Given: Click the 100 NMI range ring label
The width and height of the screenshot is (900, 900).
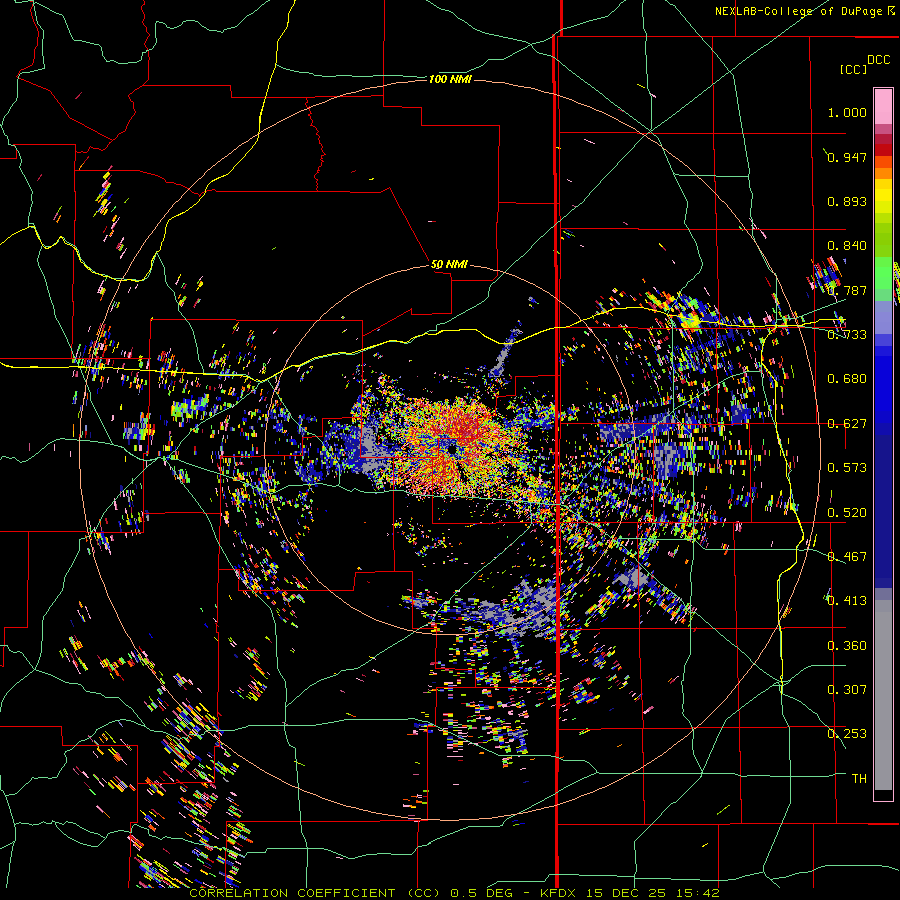Looking at the screenshot, I should pos(450,79).
